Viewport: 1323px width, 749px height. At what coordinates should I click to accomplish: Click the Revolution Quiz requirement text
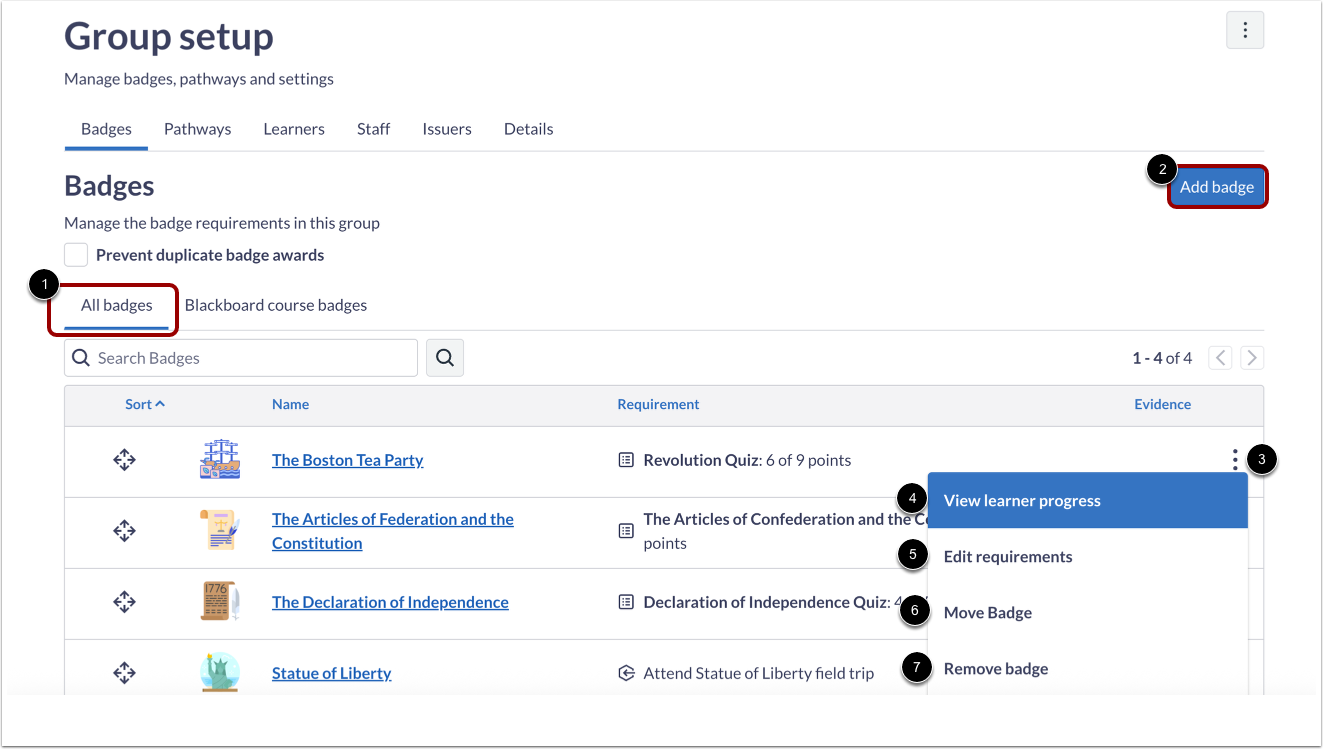(748, 460)
